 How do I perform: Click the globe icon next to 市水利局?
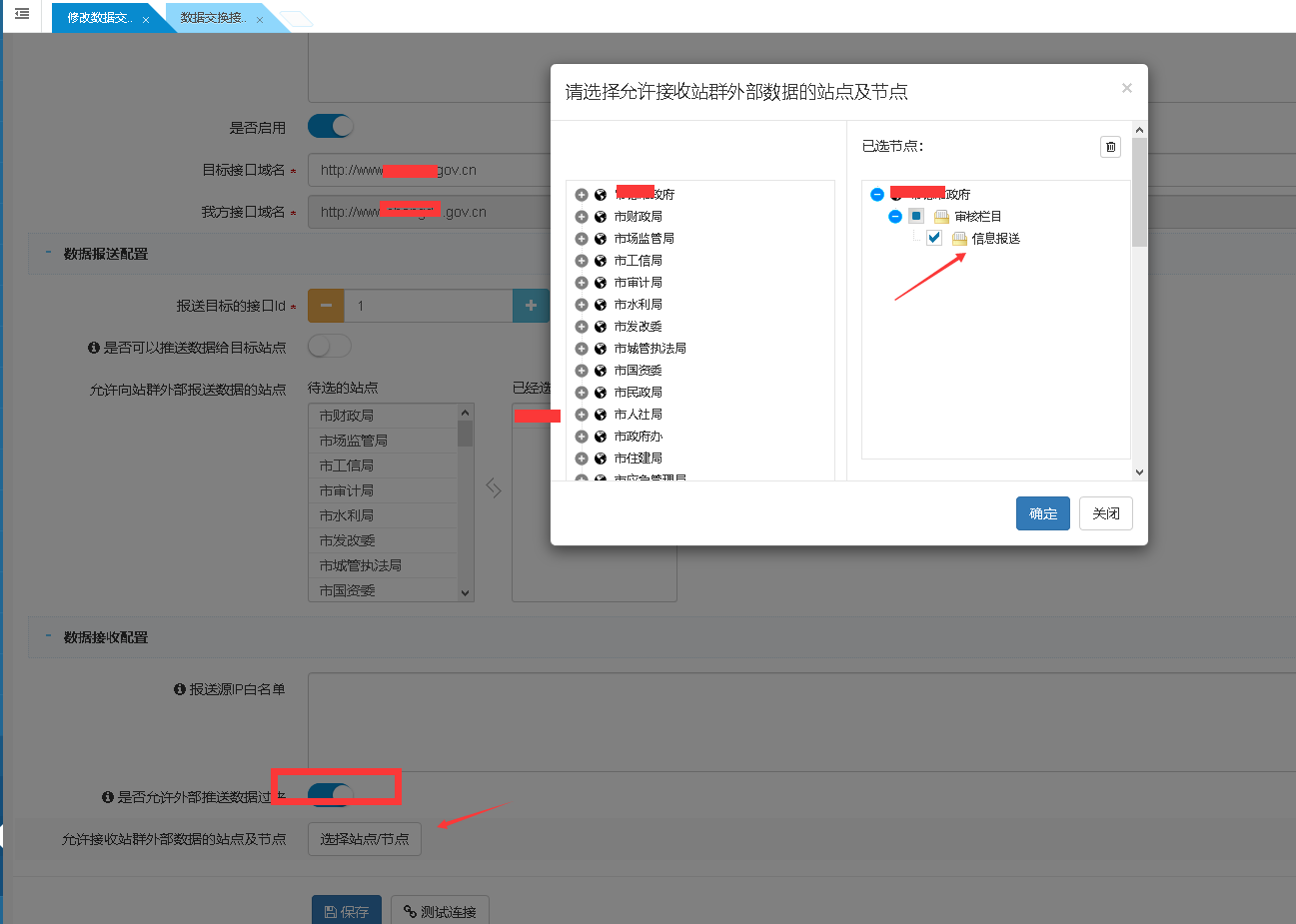(601, 305)
